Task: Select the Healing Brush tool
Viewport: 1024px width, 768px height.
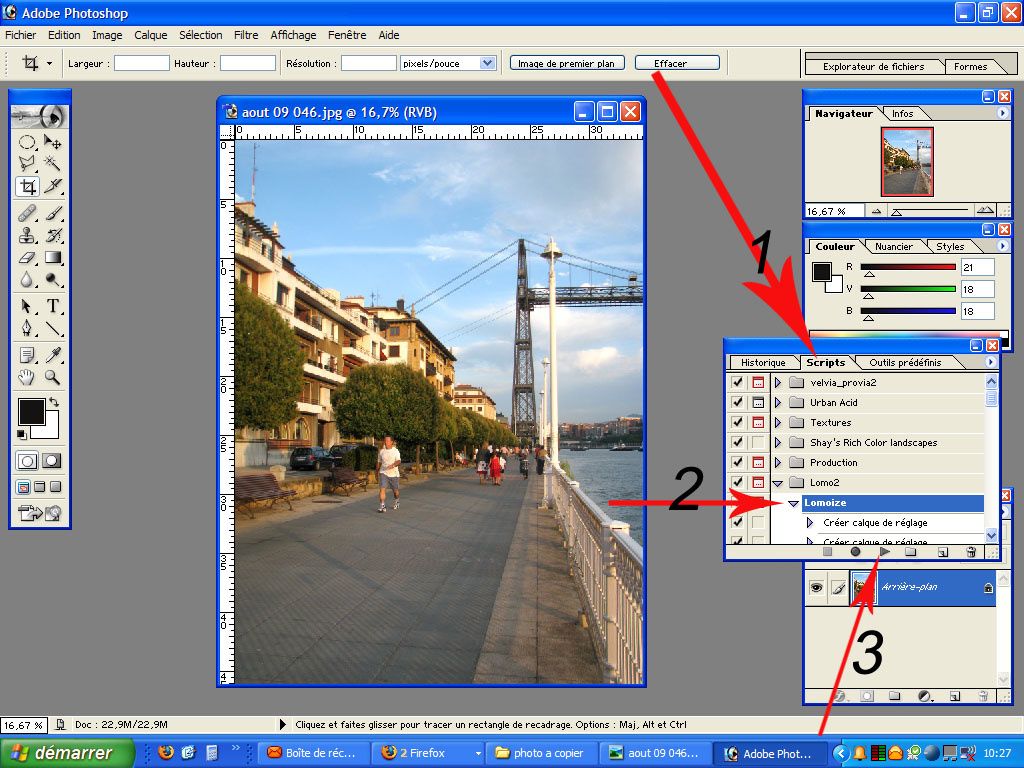Action: (x=27, y=213)
